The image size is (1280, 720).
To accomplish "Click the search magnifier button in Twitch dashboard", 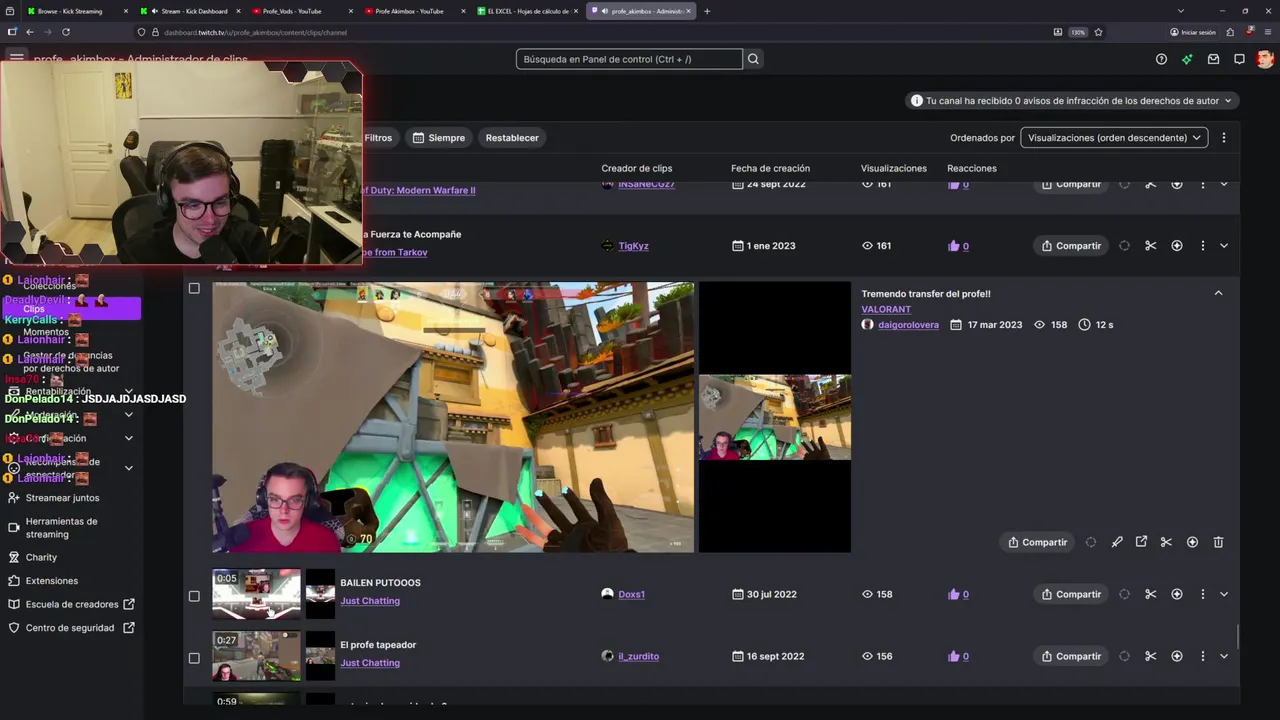I will (753, 59).
